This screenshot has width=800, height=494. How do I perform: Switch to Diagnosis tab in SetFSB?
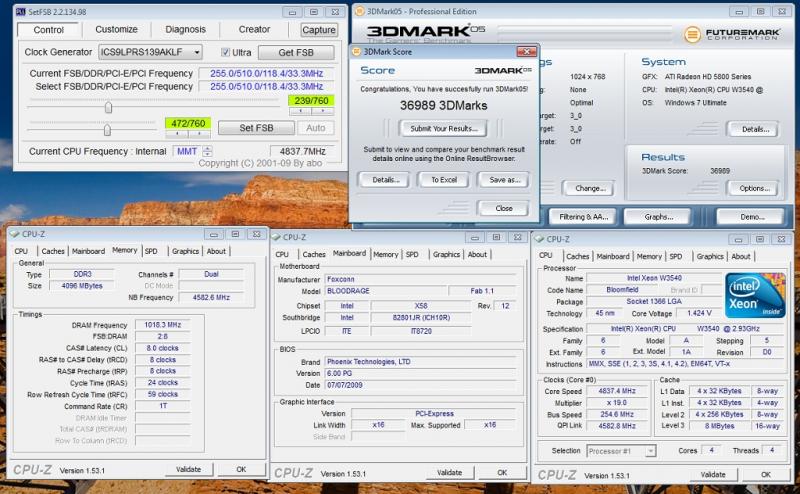185,30
